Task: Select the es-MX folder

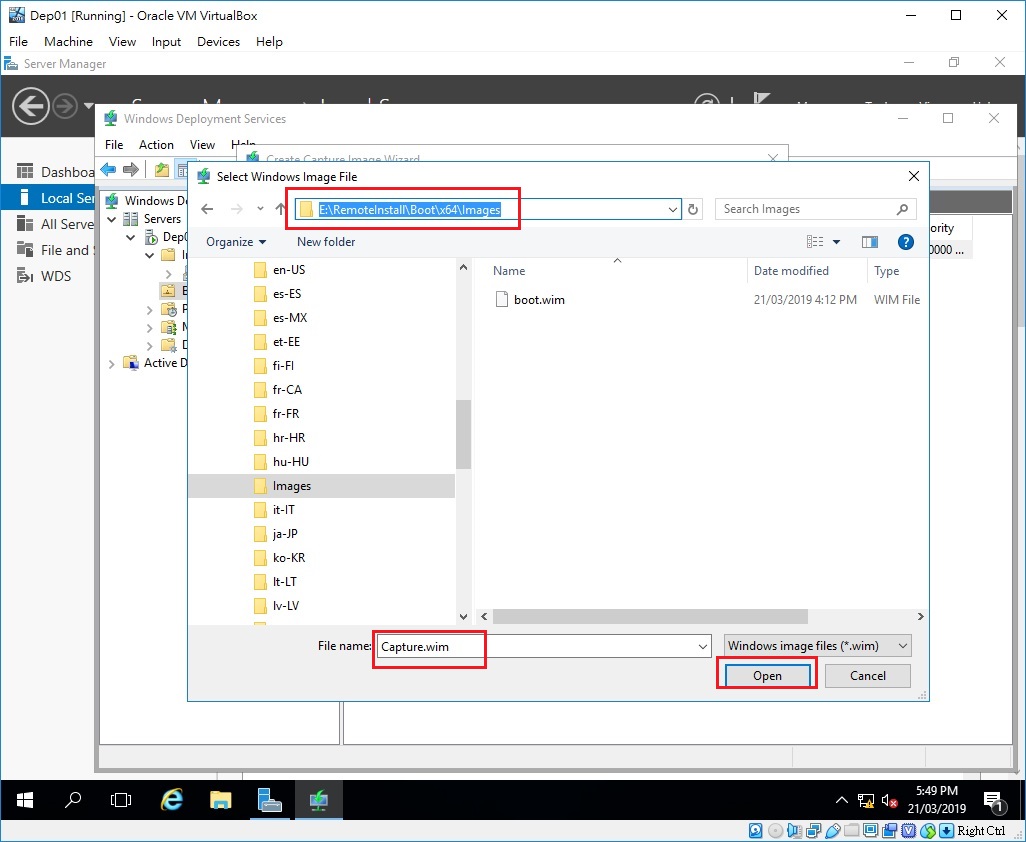Action: (x=290, y=318)
